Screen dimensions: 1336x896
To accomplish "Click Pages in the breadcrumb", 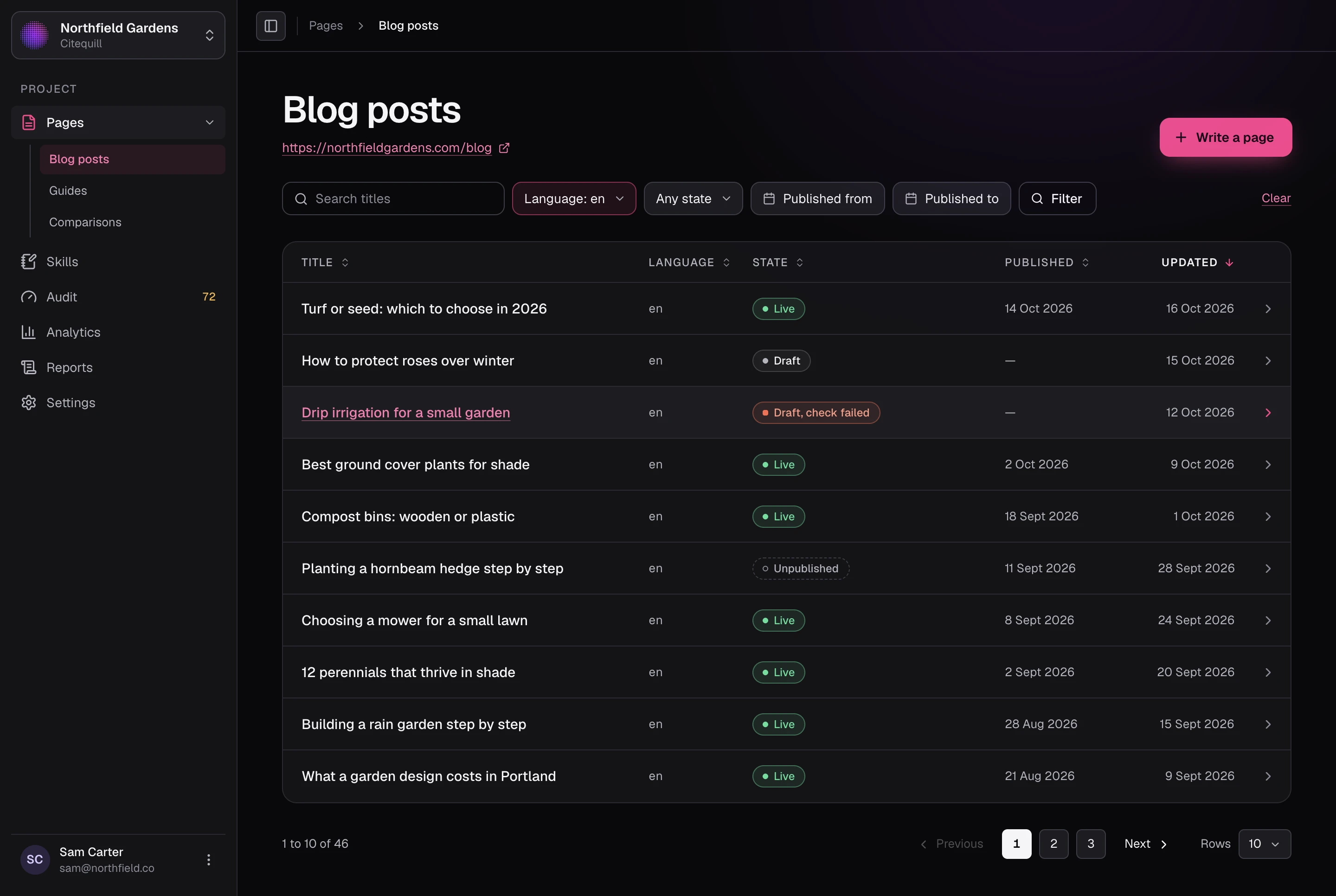I will (x=326, y=26).
